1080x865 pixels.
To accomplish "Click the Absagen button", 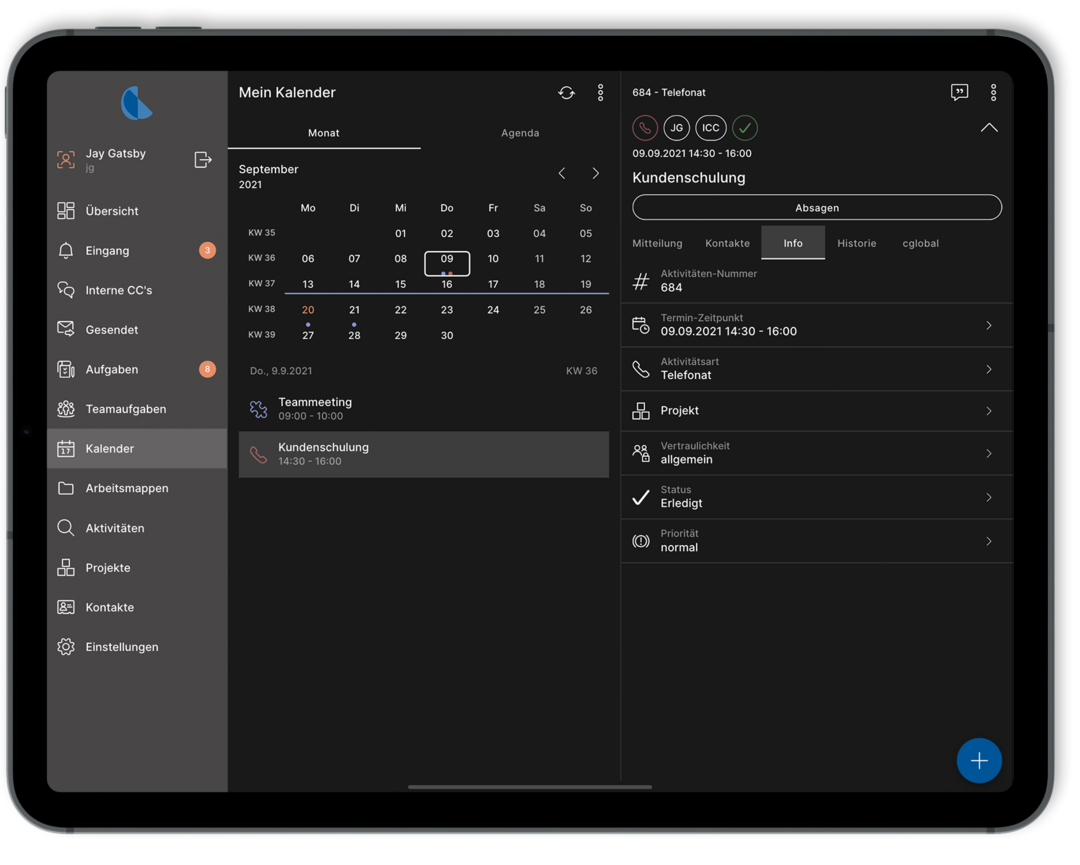I will tap(816, 207).
